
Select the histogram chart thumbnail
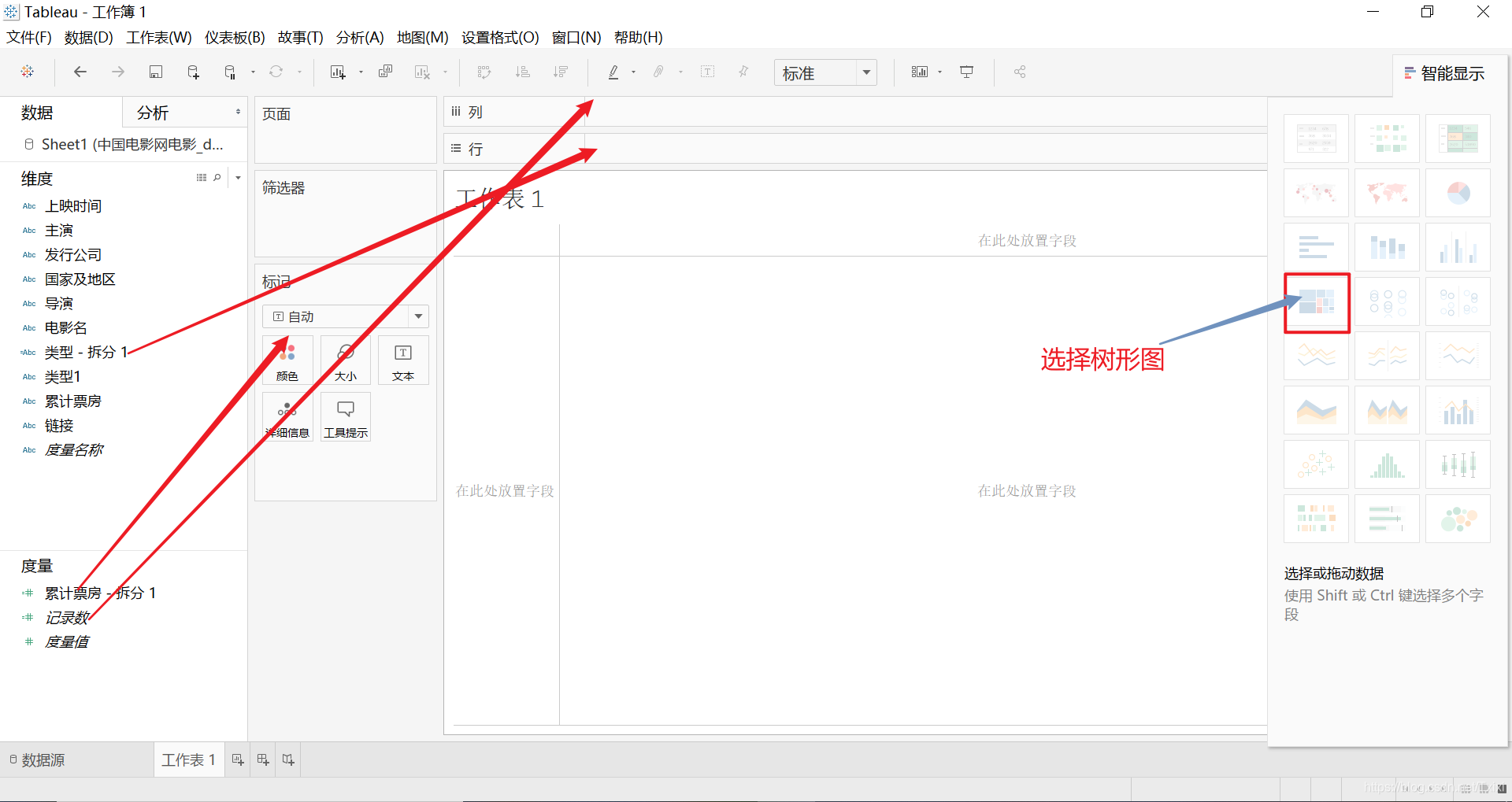click(x=1387, y=464)
